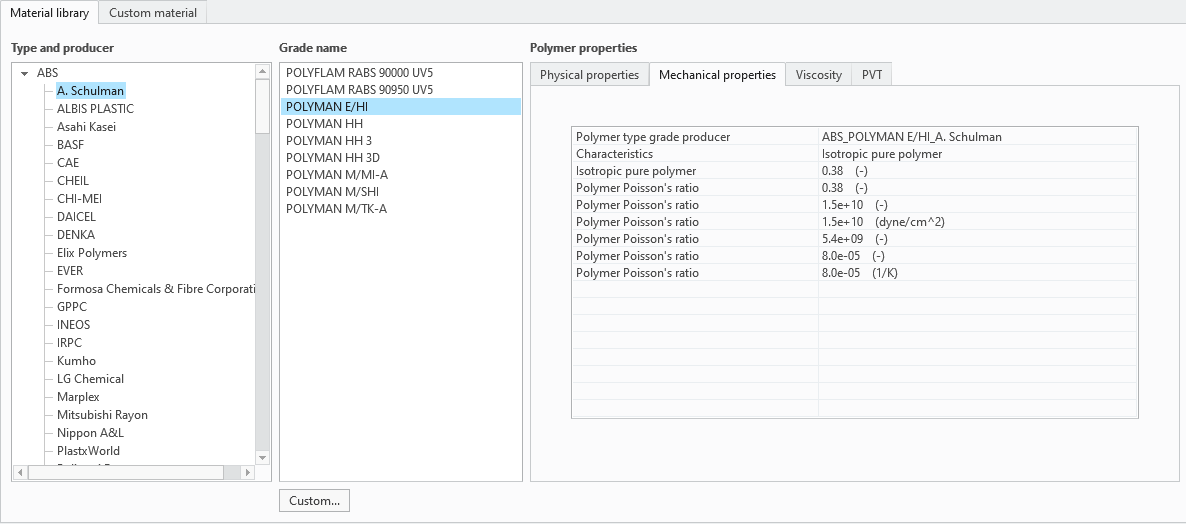Click the Isotropic pure polymer row label

[636, 171]
